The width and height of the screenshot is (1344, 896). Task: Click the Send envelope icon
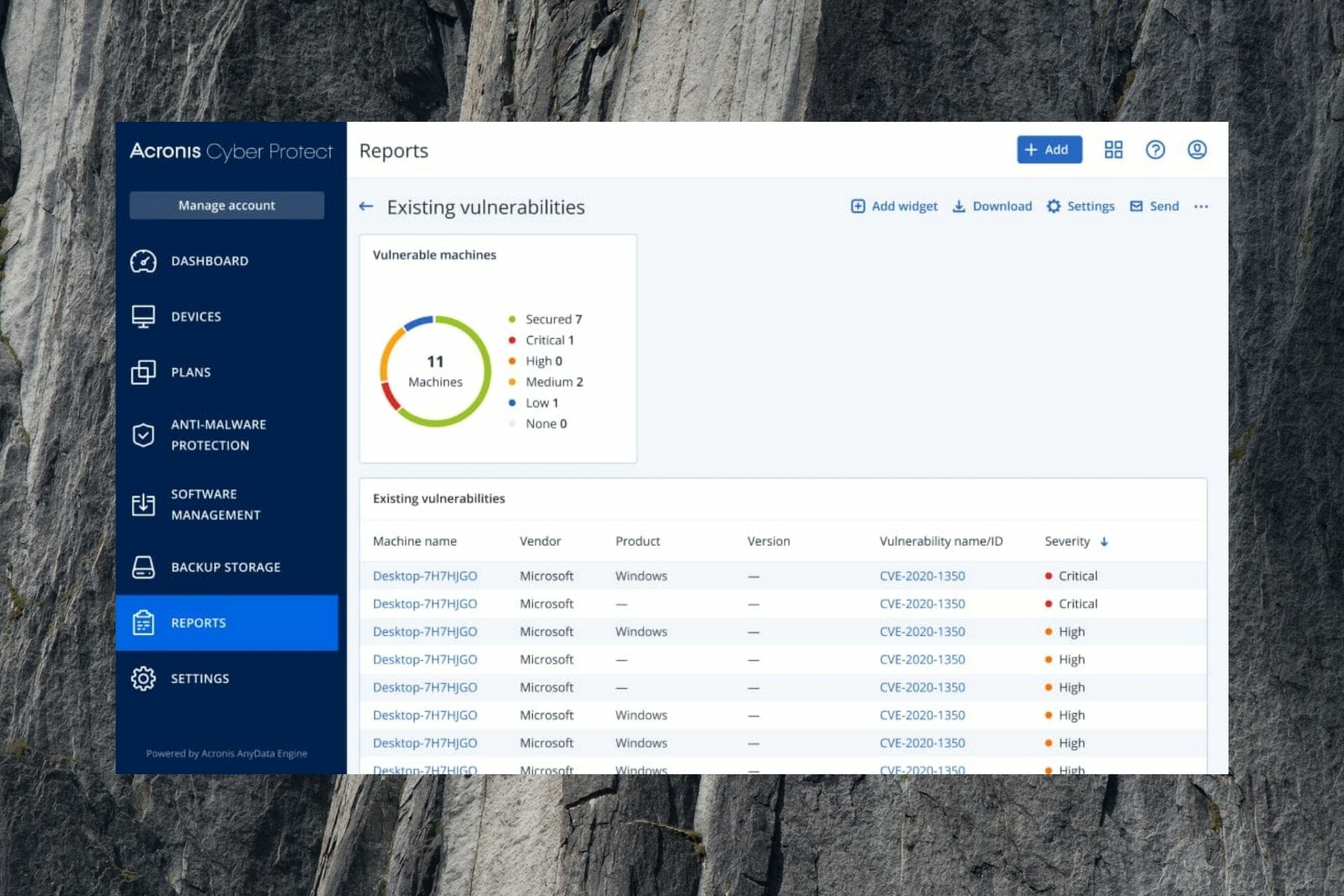point(1136,206)
